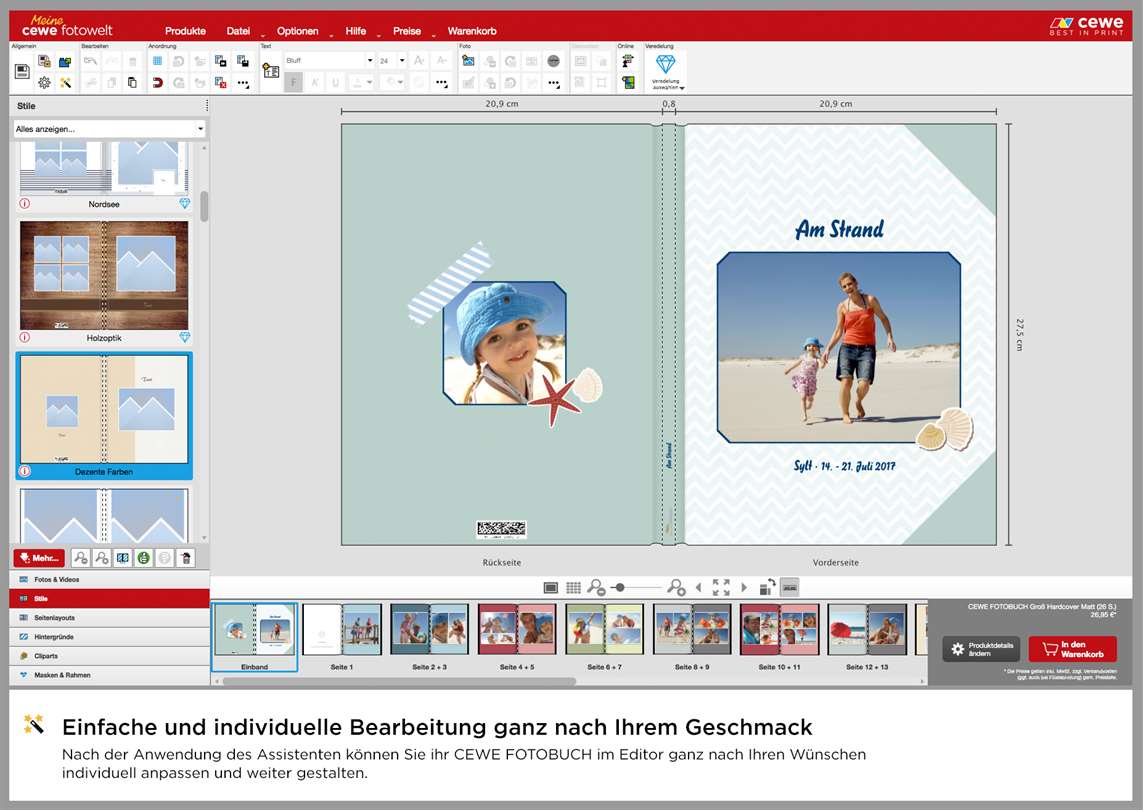The width and height of the screenshot is (1143, 810).
Task: Open the Datei menu
Action: pyautogui.click(x=238, y=31)
